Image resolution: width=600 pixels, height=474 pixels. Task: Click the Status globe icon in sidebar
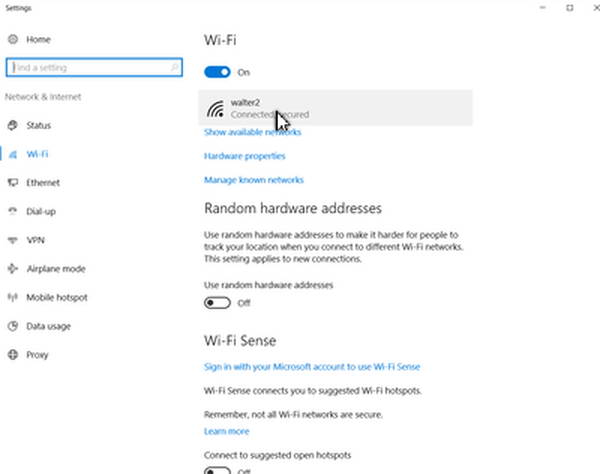pyautogui.click(x=13, y=125)
